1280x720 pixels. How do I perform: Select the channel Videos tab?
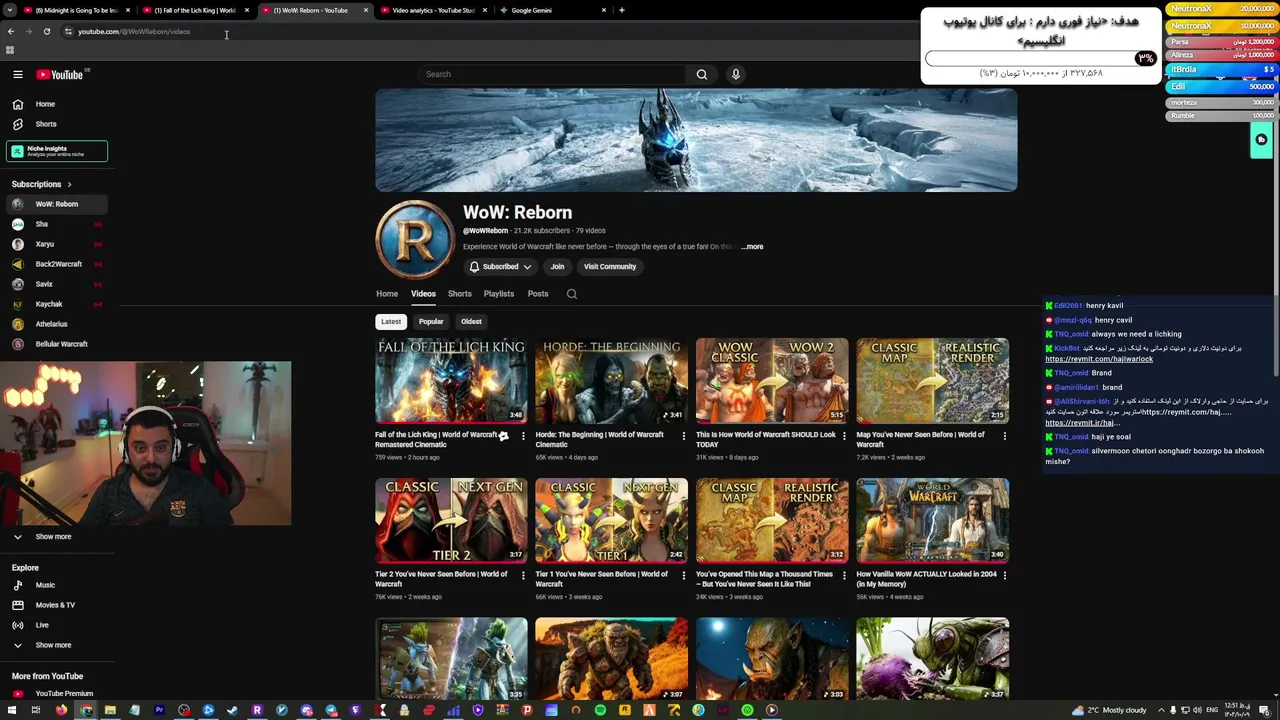[x=423, y=294]
